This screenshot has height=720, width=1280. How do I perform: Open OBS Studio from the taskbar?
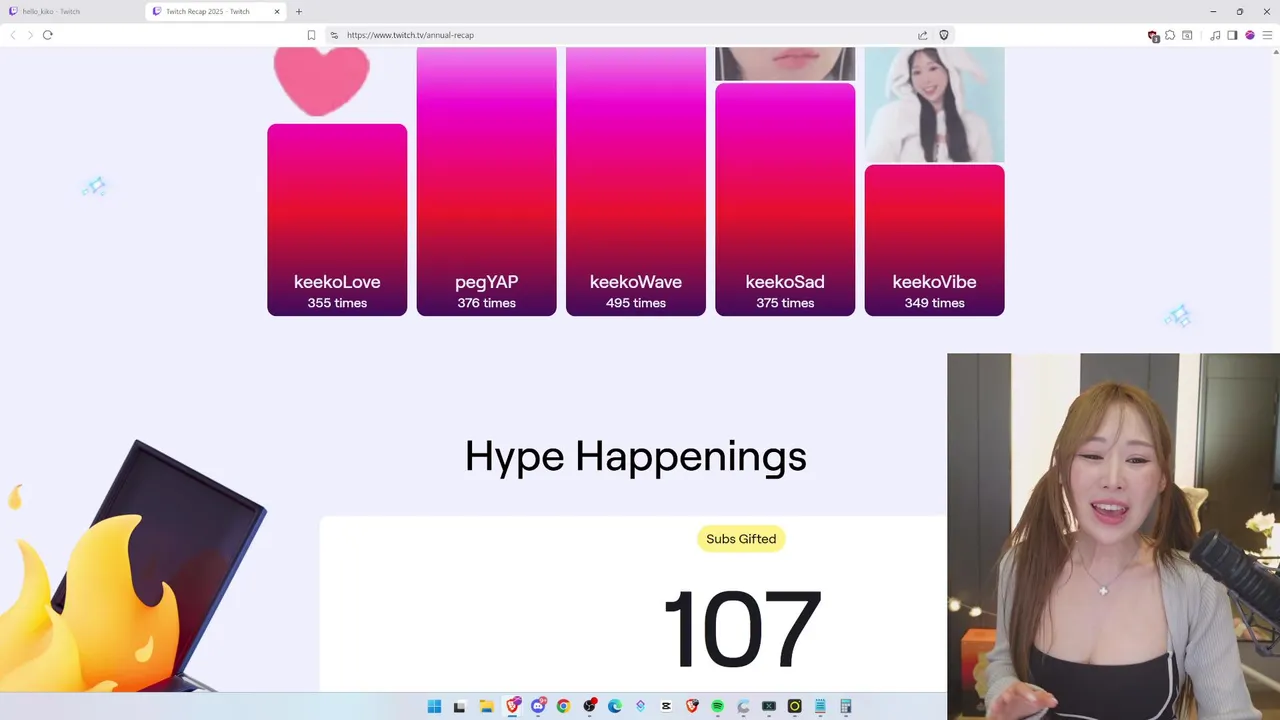(x=589, y=706)
